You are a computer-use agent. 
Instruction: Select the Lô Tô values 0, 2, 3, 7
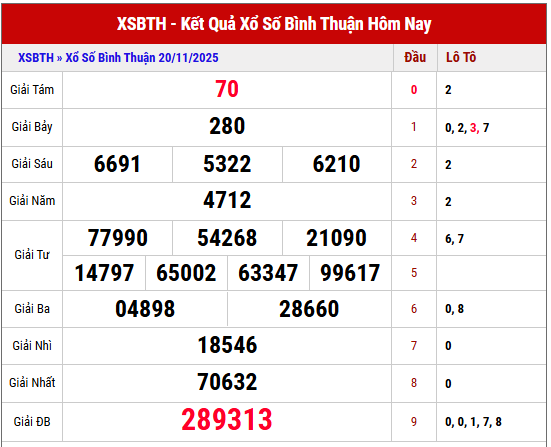[x=467, y=128]
